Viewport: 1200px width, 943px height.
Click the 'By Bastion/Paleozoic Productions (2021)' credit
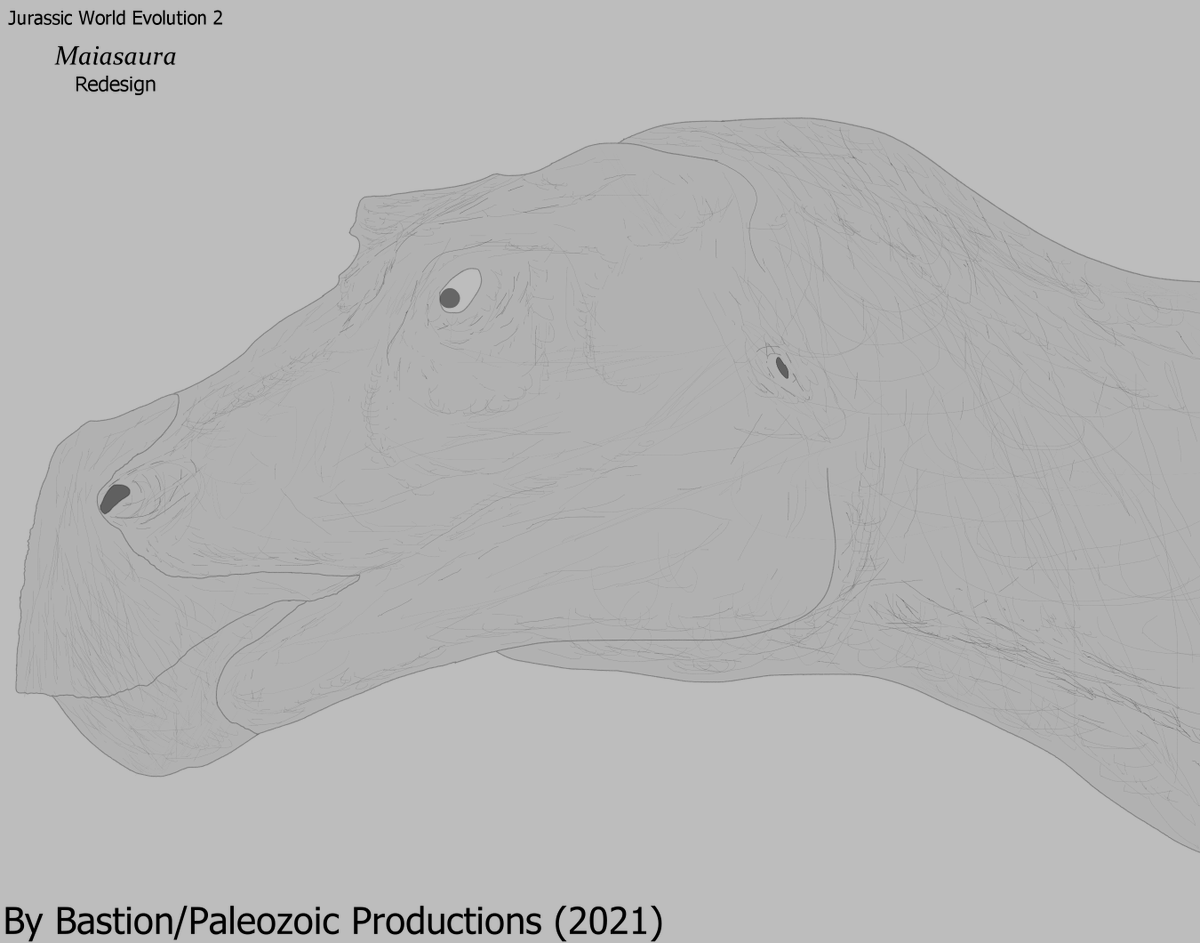333,921
